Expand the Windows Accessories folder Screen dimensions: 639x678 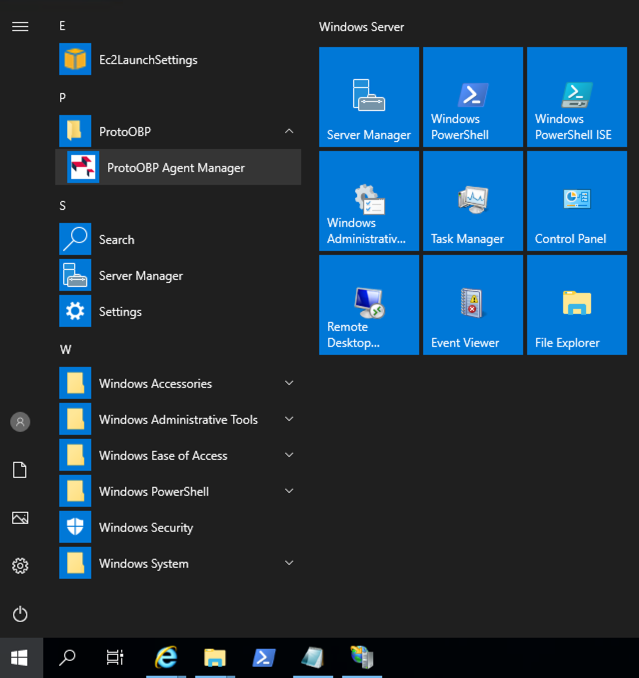(178, 383)
